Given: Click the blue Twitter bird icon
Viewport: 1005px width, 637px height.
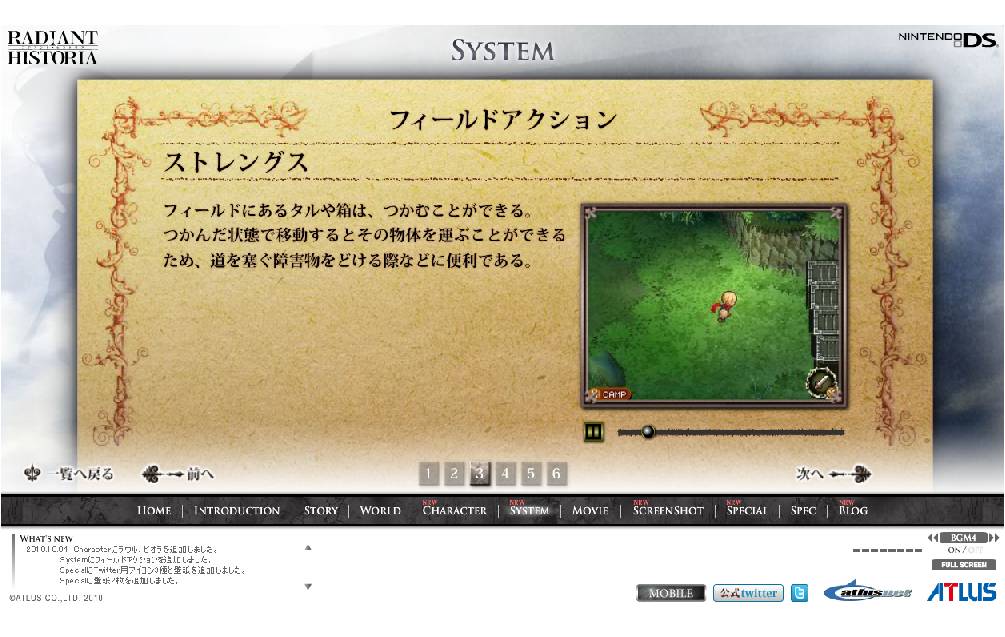Looking at the screenshot, I should click(x=799, y=593).
